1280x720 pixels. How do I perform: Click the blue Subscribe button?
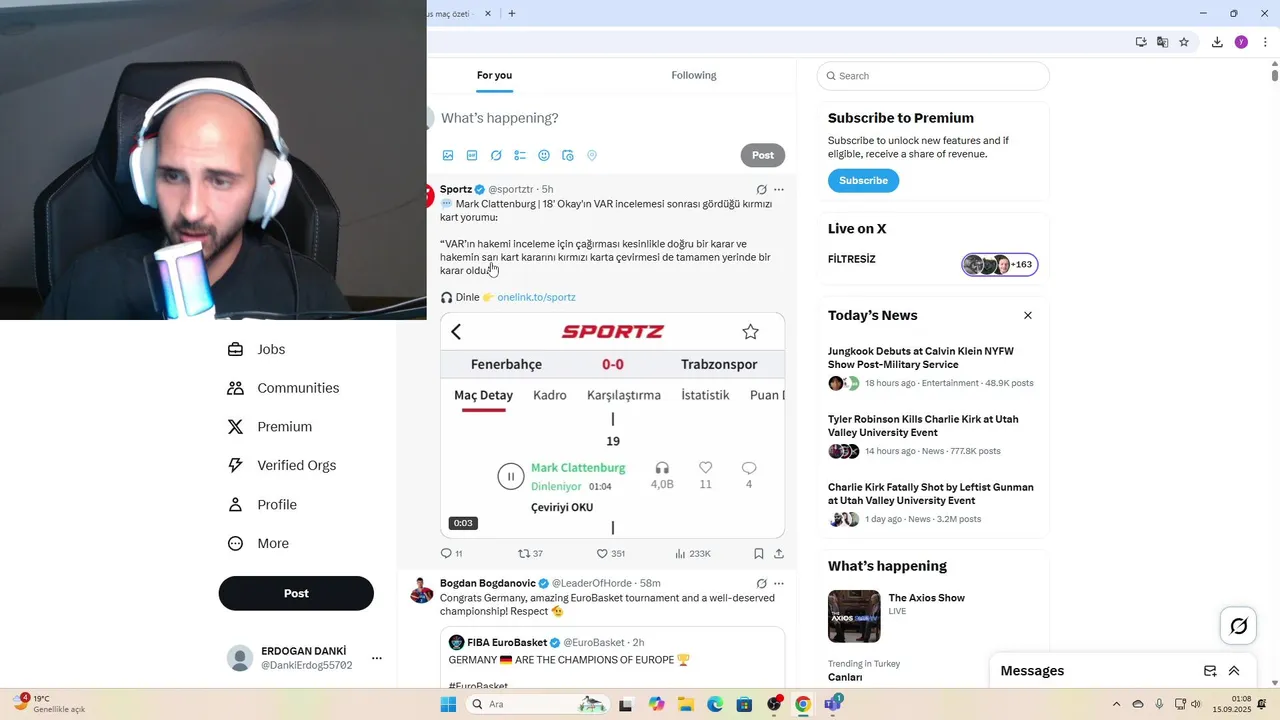tap(863, 181)
